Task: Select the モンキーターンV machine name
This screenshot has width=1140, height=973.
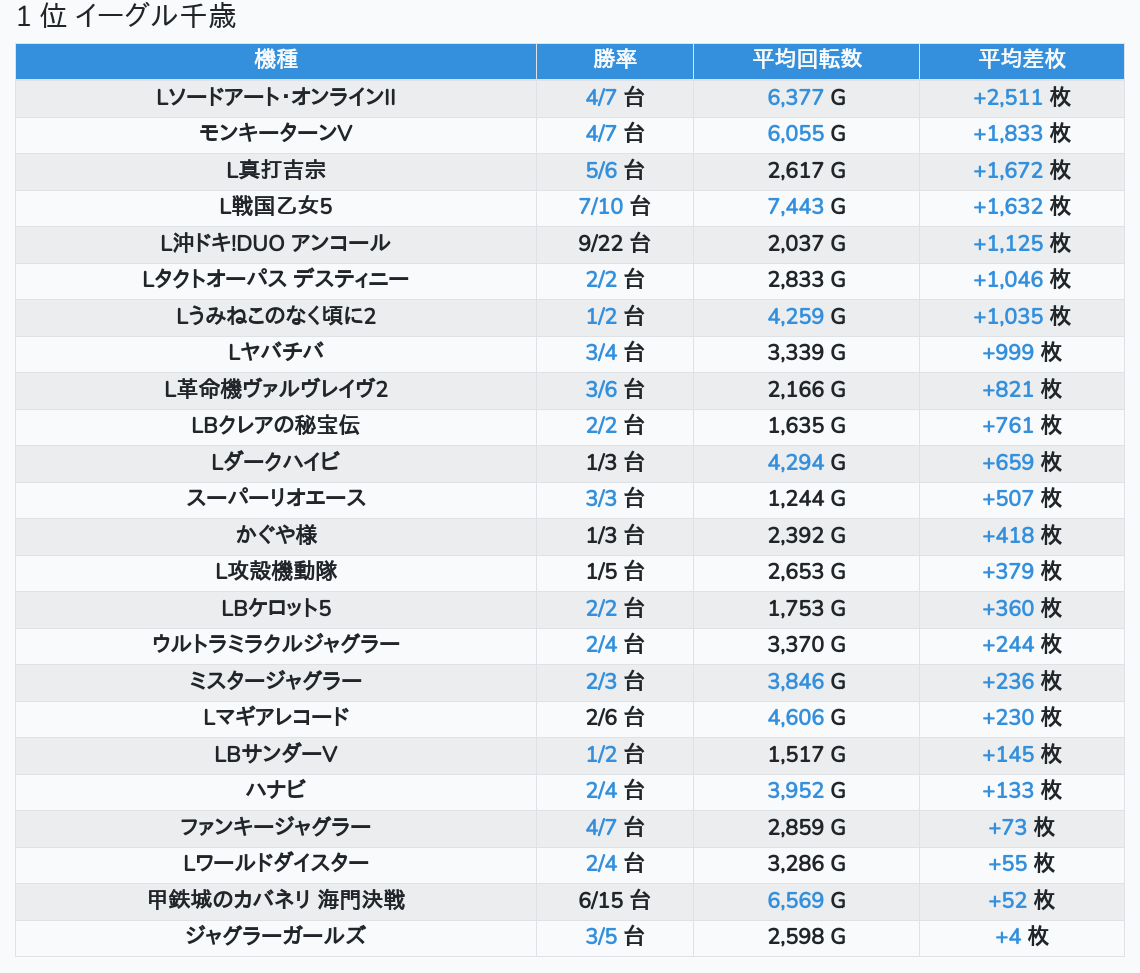Action: [x=276, y=134]
